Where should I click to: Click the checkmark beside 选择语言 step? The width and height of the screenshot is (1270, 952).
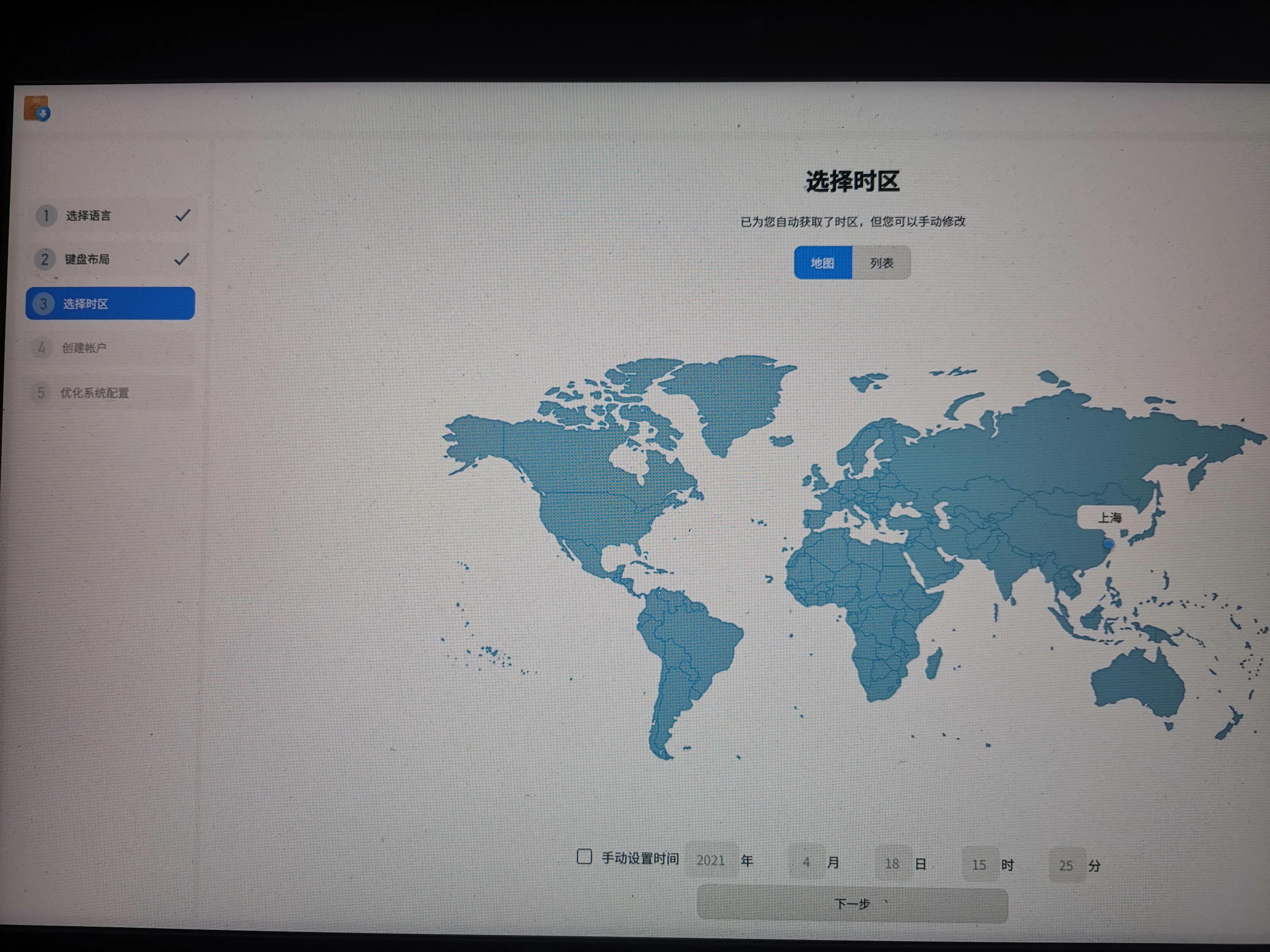[x=183, y=216]
